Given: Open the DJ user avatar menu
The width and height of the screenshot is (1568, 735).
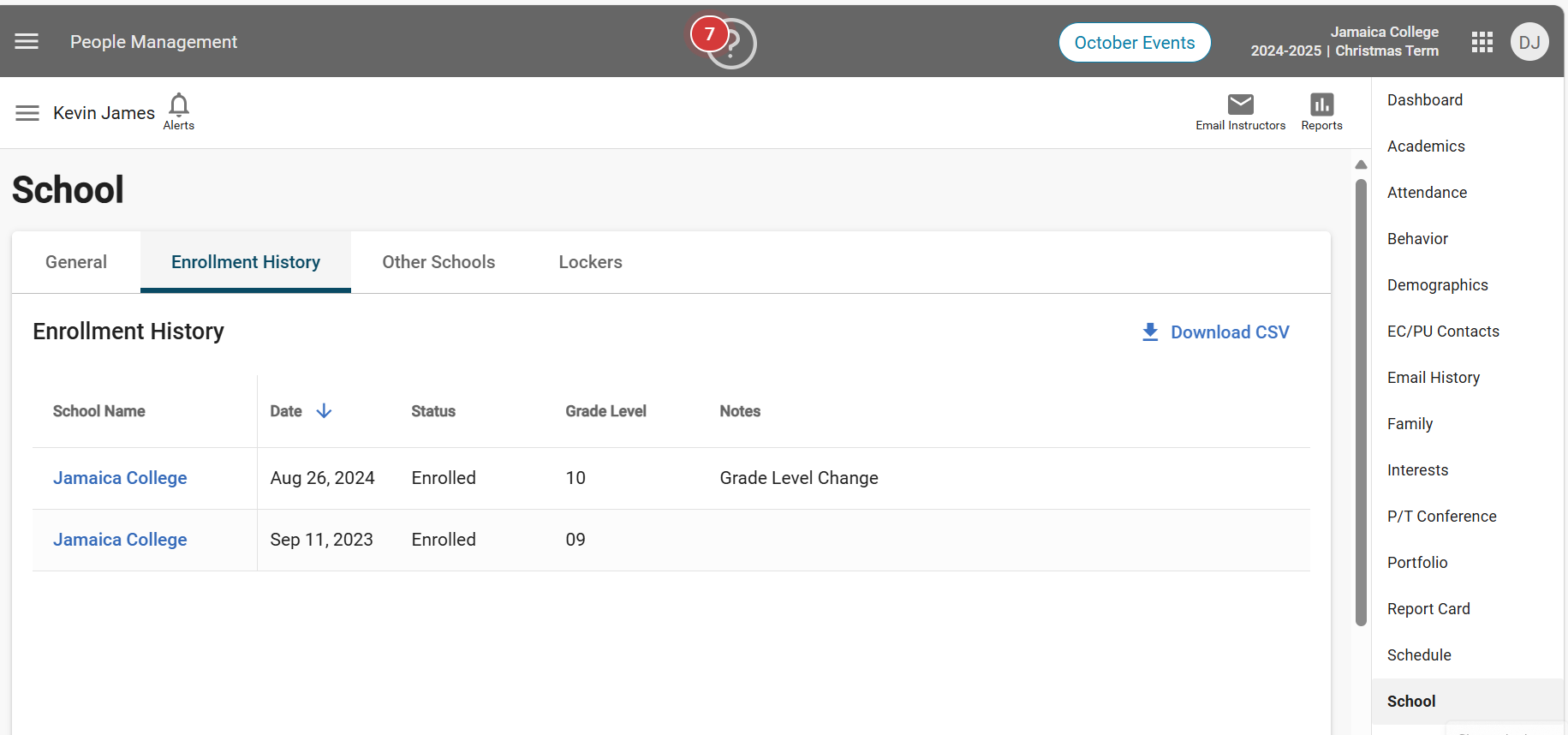Looking at the screenshot, I should pyautogui.click(x=1529, y=42).
